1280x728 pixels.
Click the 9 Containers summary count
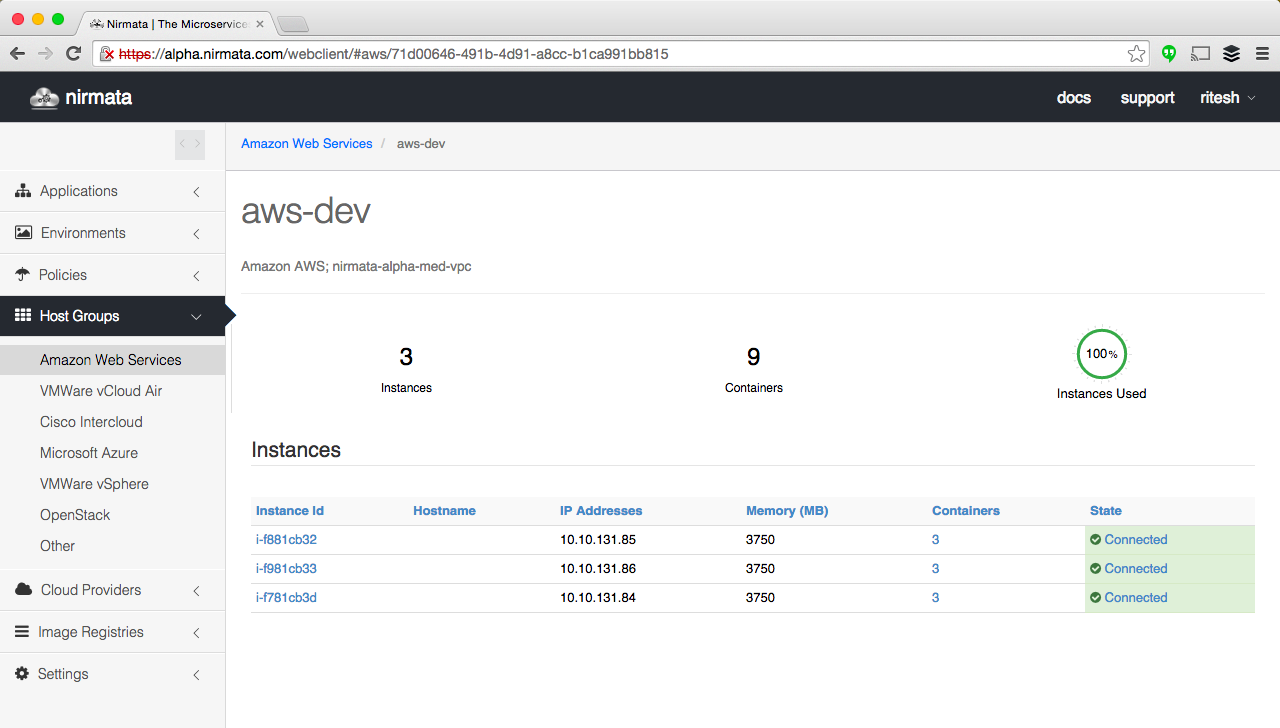pos(754,357)
